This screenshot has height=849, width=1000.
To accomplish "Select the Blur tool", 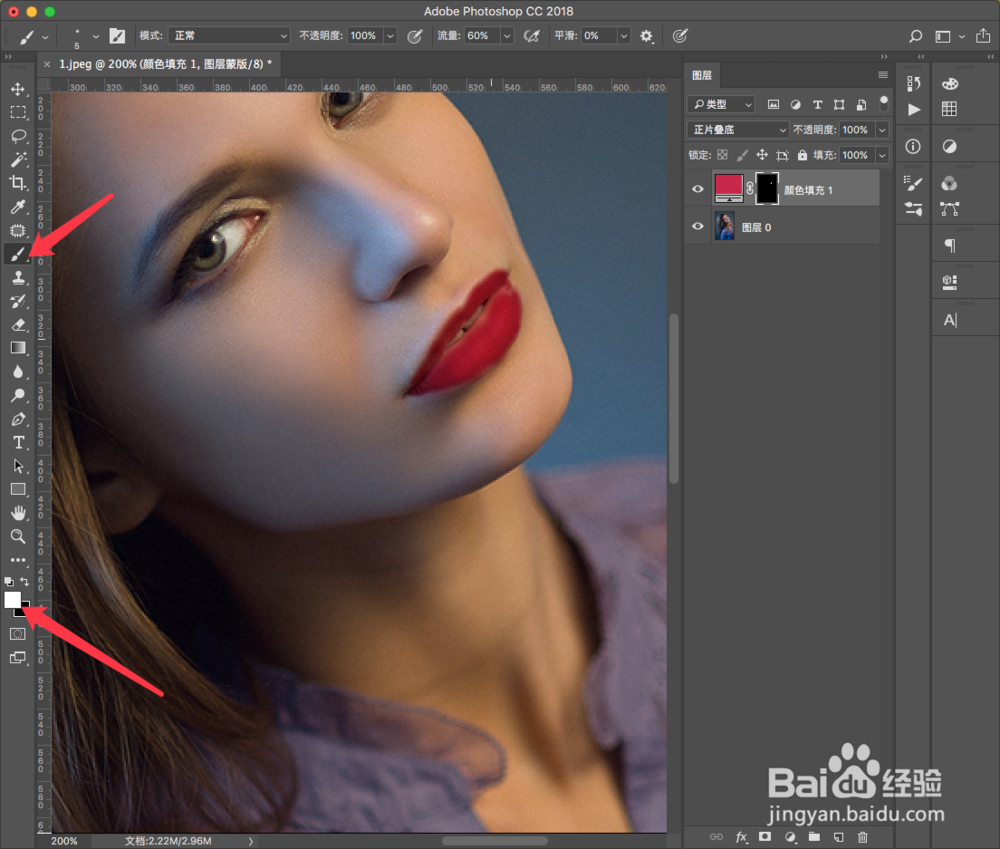I will coord(18,372).
